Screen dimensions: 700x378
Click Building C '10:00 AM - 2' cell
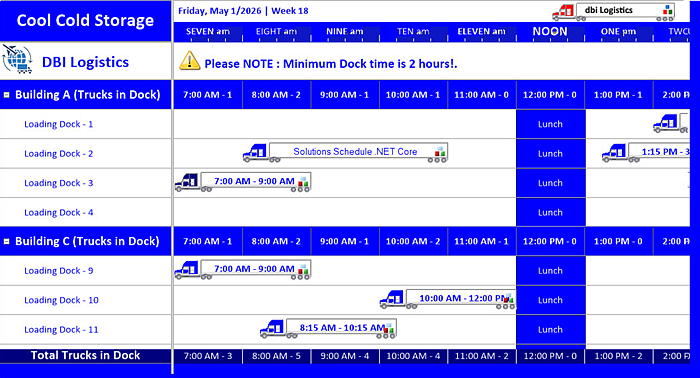tap(413, 241)
